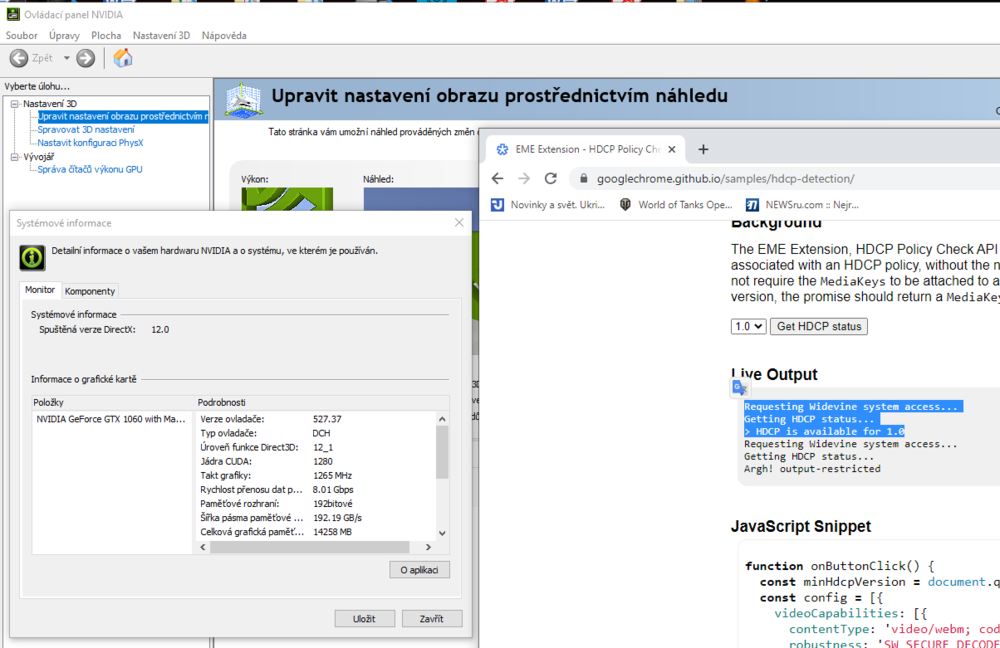Click the NVIDIA home icon in the toolbar
Screen dimensions: 1000x648
tap(123, 57)
